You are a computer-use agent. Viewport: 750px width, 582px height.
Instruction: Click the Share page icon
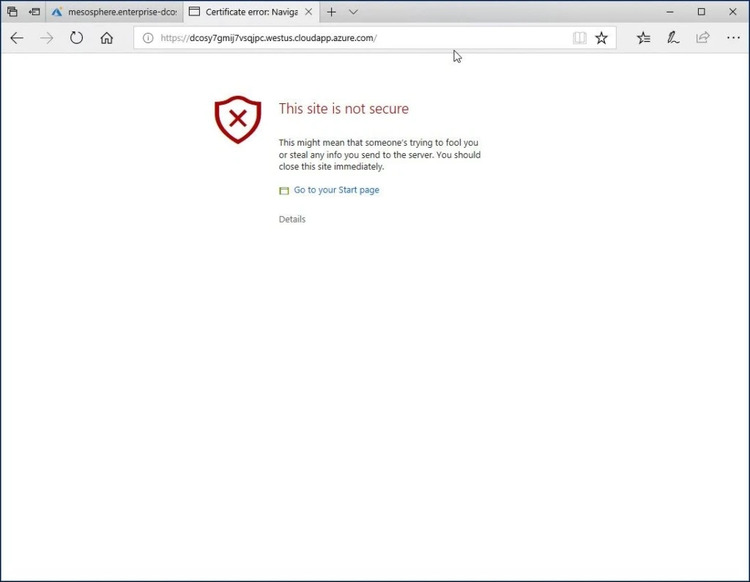click(703, 38)
